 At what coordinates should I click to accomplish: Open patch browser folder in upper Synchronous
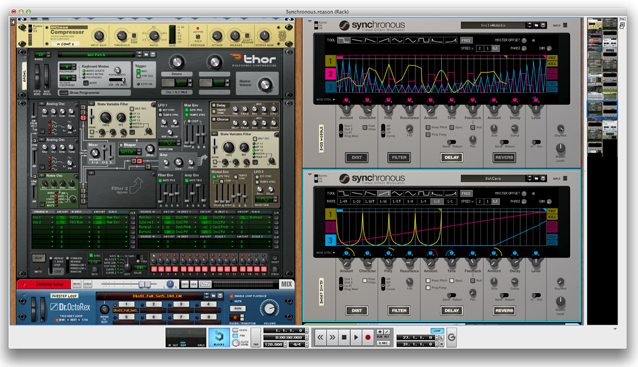(536, 25)
